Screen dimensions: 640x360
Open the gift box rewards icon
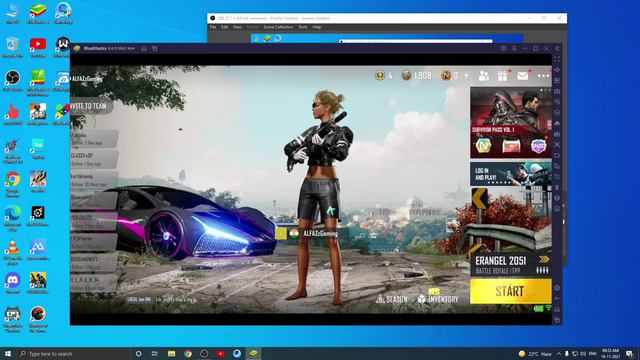click(502, 76)
